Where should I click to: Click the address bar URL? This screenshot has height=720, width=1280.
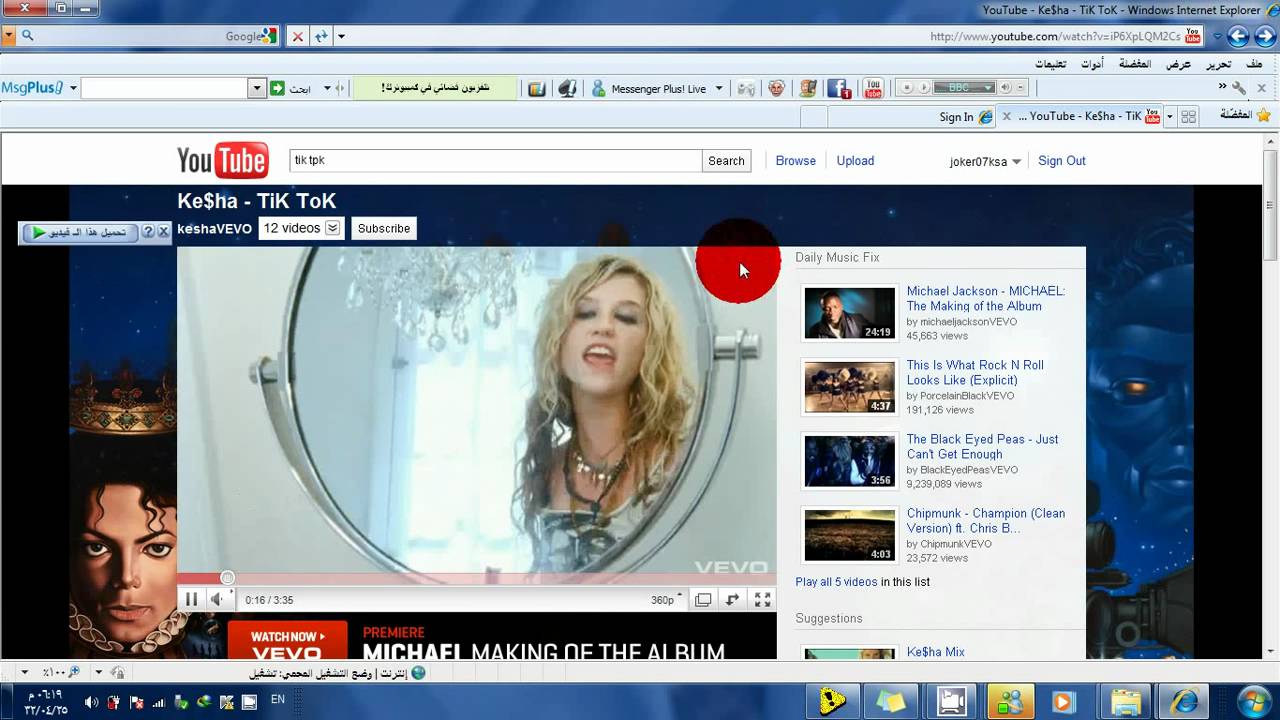(1055, 36)
